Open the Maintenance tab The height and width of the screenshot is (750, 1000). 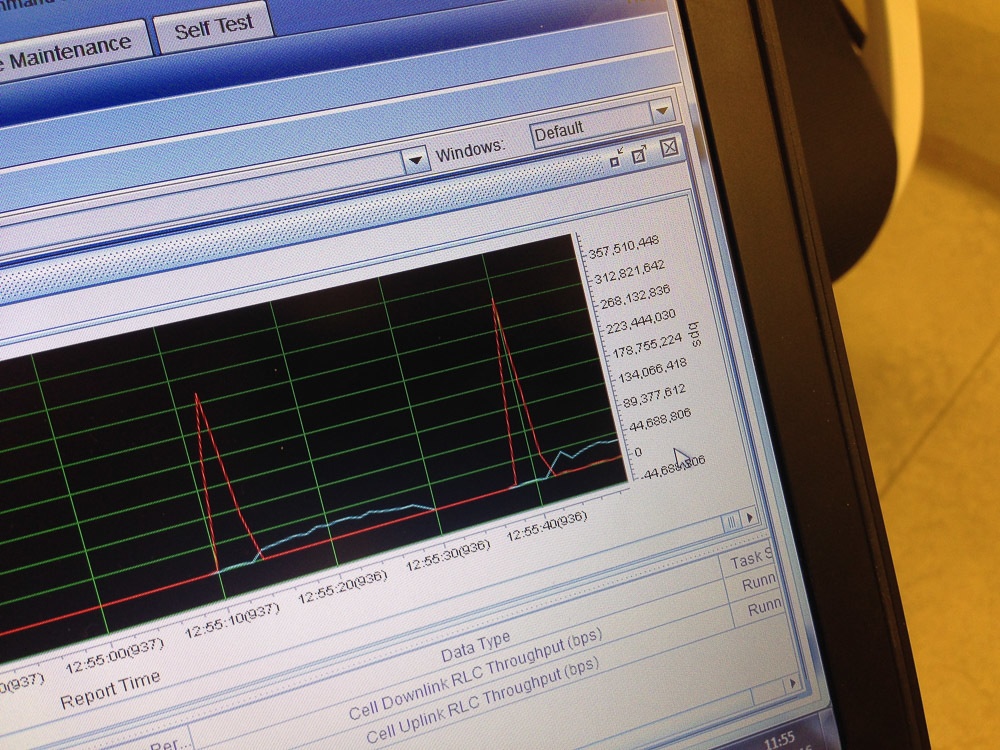70,52
